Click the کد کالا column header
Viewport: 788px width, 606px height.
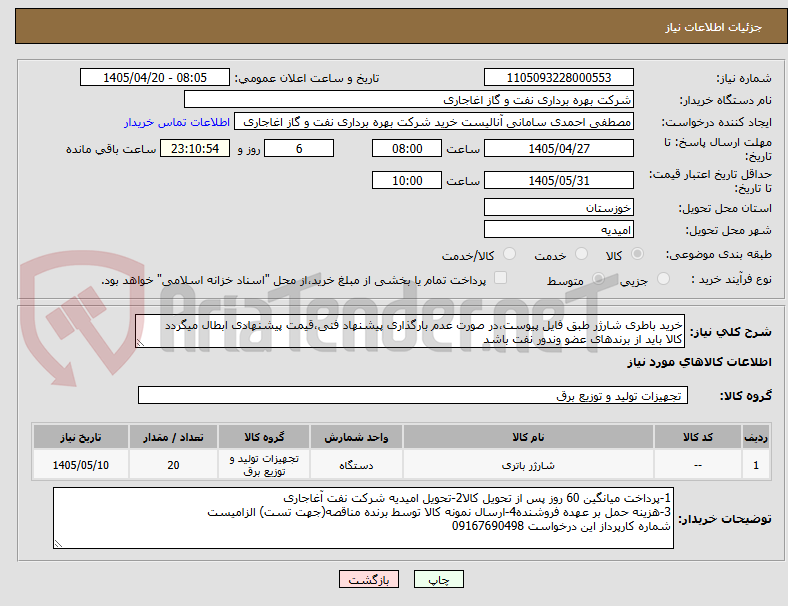[698, 437]
